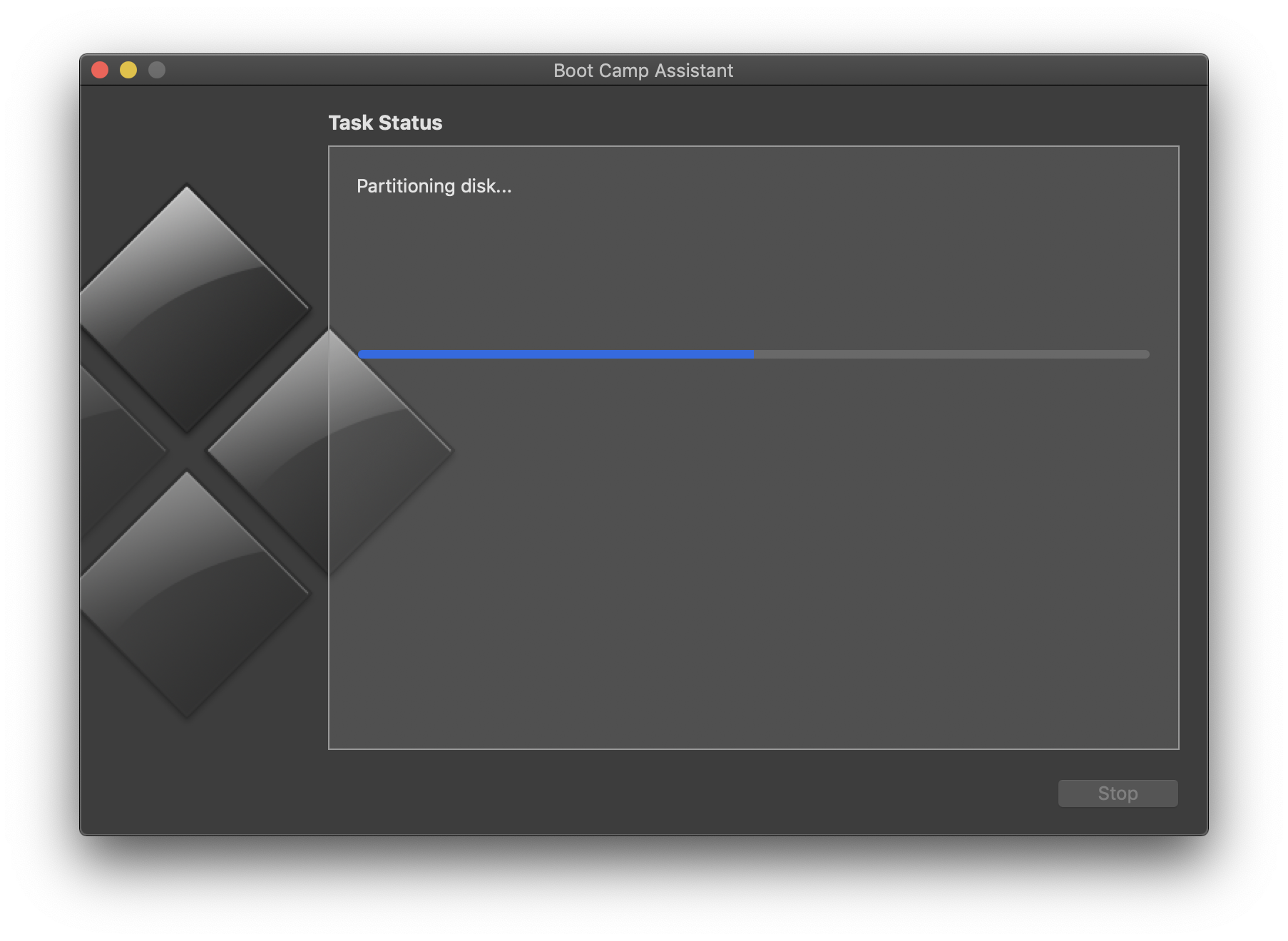Click the partitioning progress bar
This screenshot has width=1288, height=941.
tap(753, 354)
